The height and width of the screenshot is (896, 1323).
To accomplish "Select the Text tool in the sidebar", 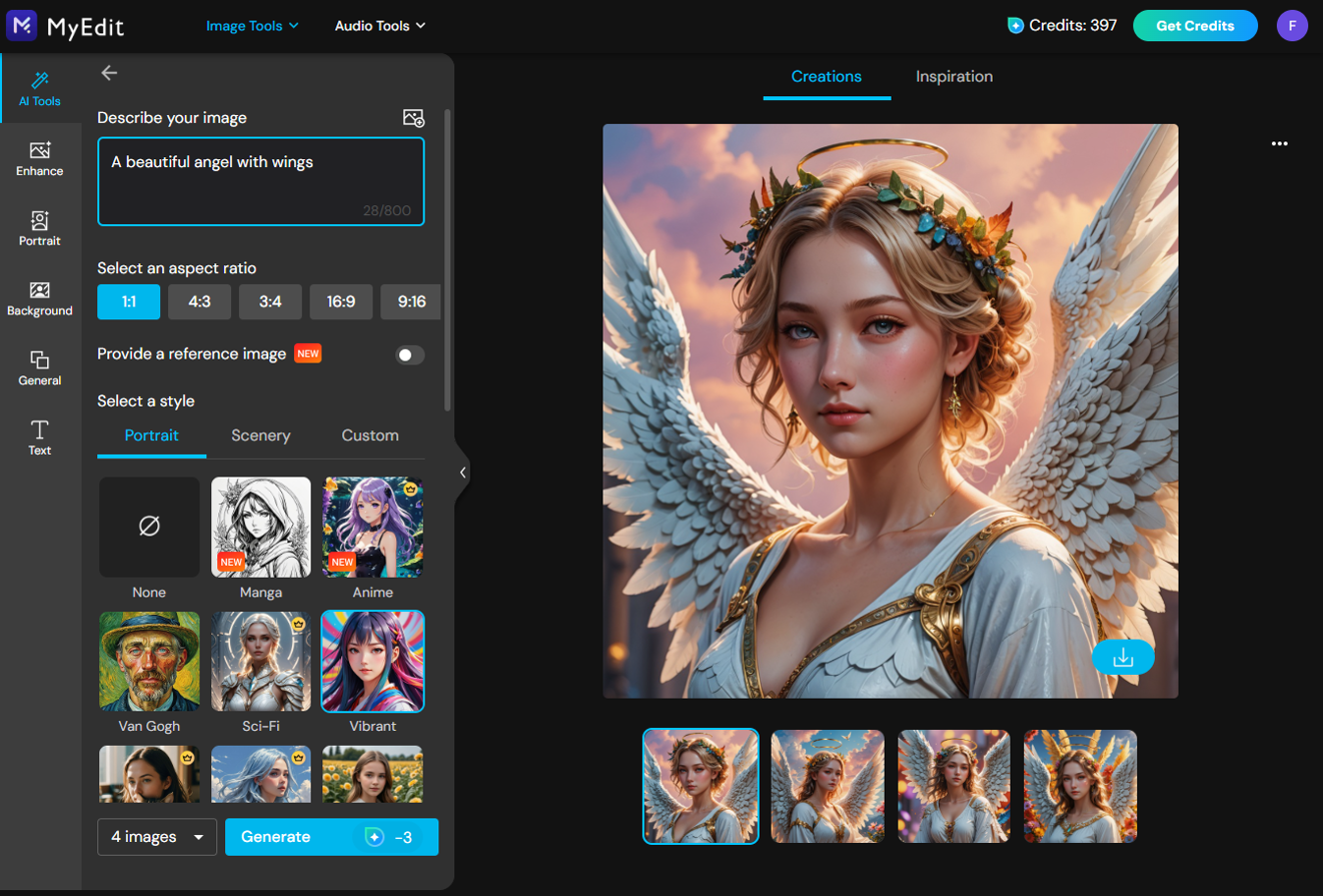I will click(39, 436).
